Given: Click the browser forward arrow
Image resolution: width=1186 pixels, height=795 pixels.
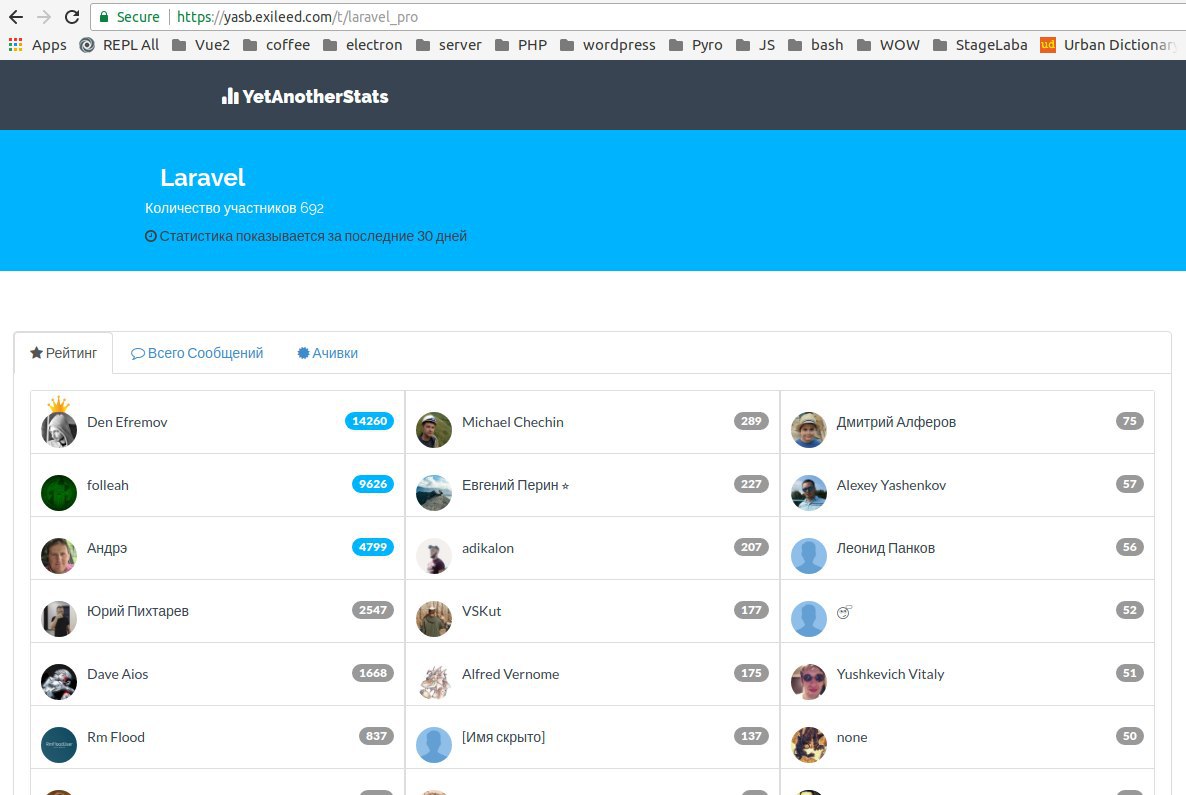Looking at the screenshot, I should tap(44, 17).
